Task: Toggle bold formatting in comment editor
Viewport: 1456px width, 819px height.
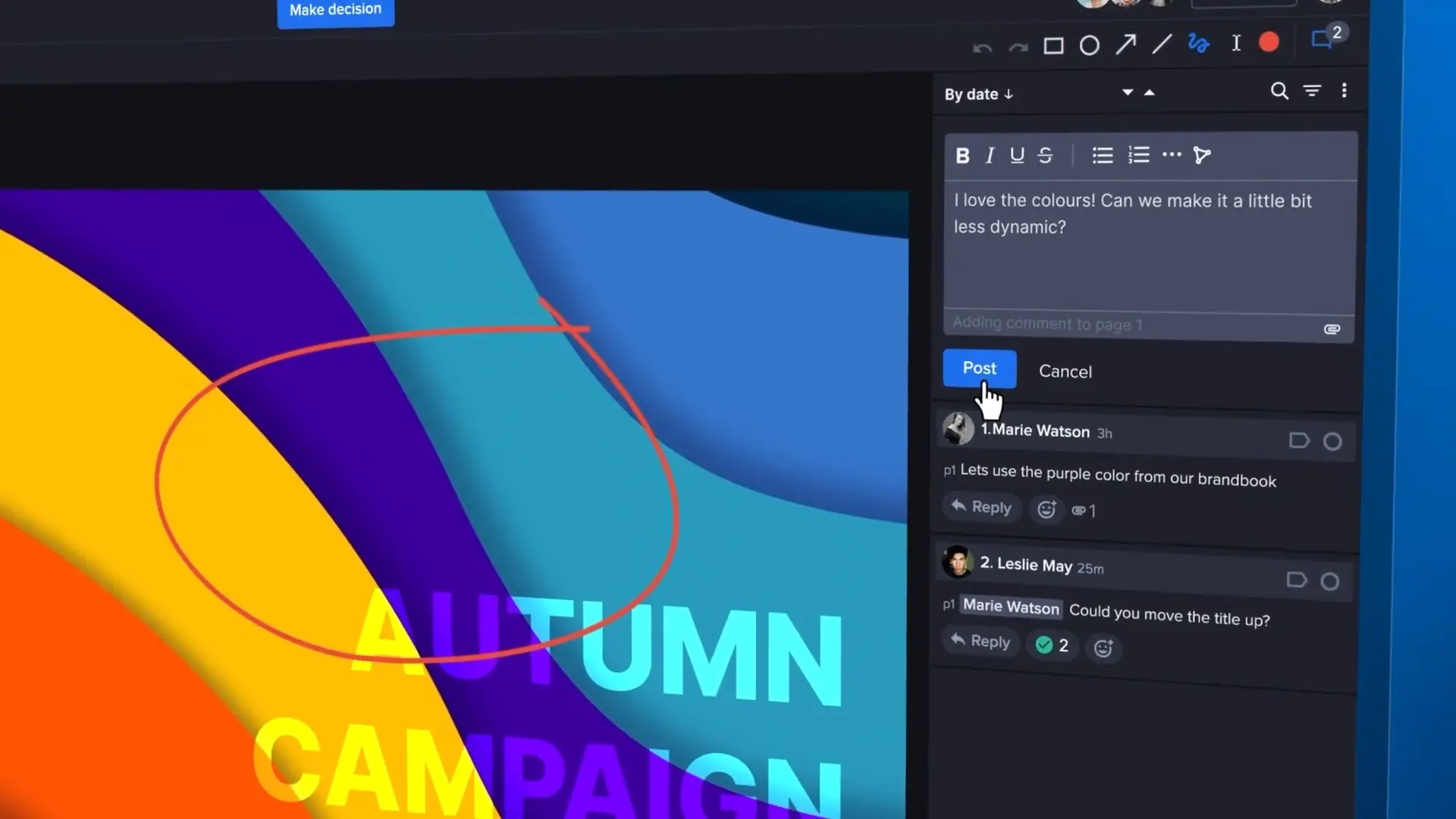Action: [962, 156]
